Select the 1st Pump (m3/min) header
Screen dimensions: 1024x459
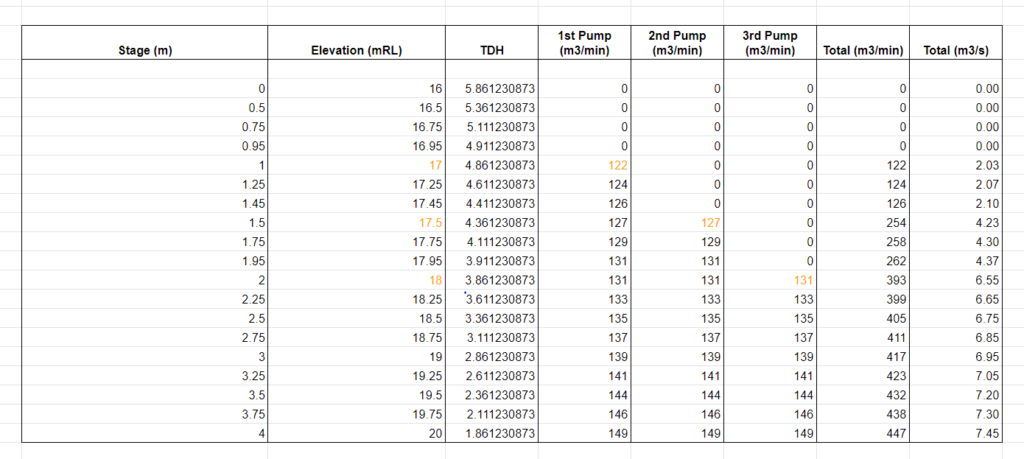584,42
